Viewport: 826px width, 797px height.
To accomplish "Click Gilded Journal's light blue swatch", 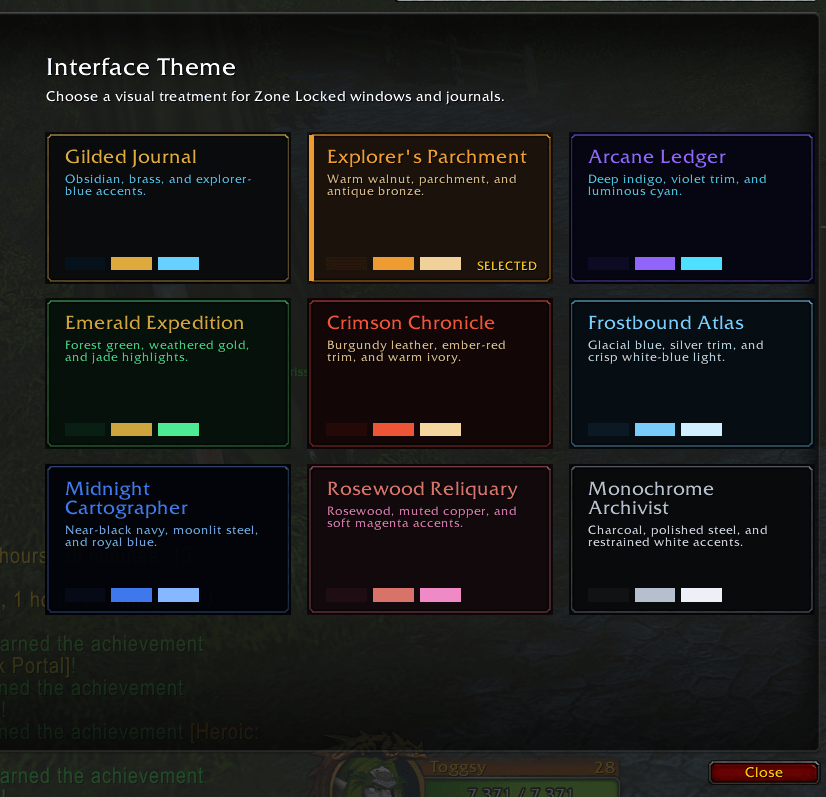I will coord(179,263).
